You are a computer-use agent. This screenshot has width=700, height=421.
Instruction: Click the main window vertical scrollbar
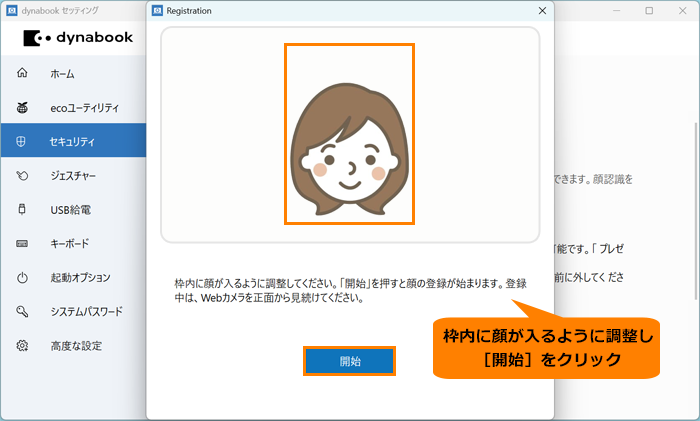(696, 211)
